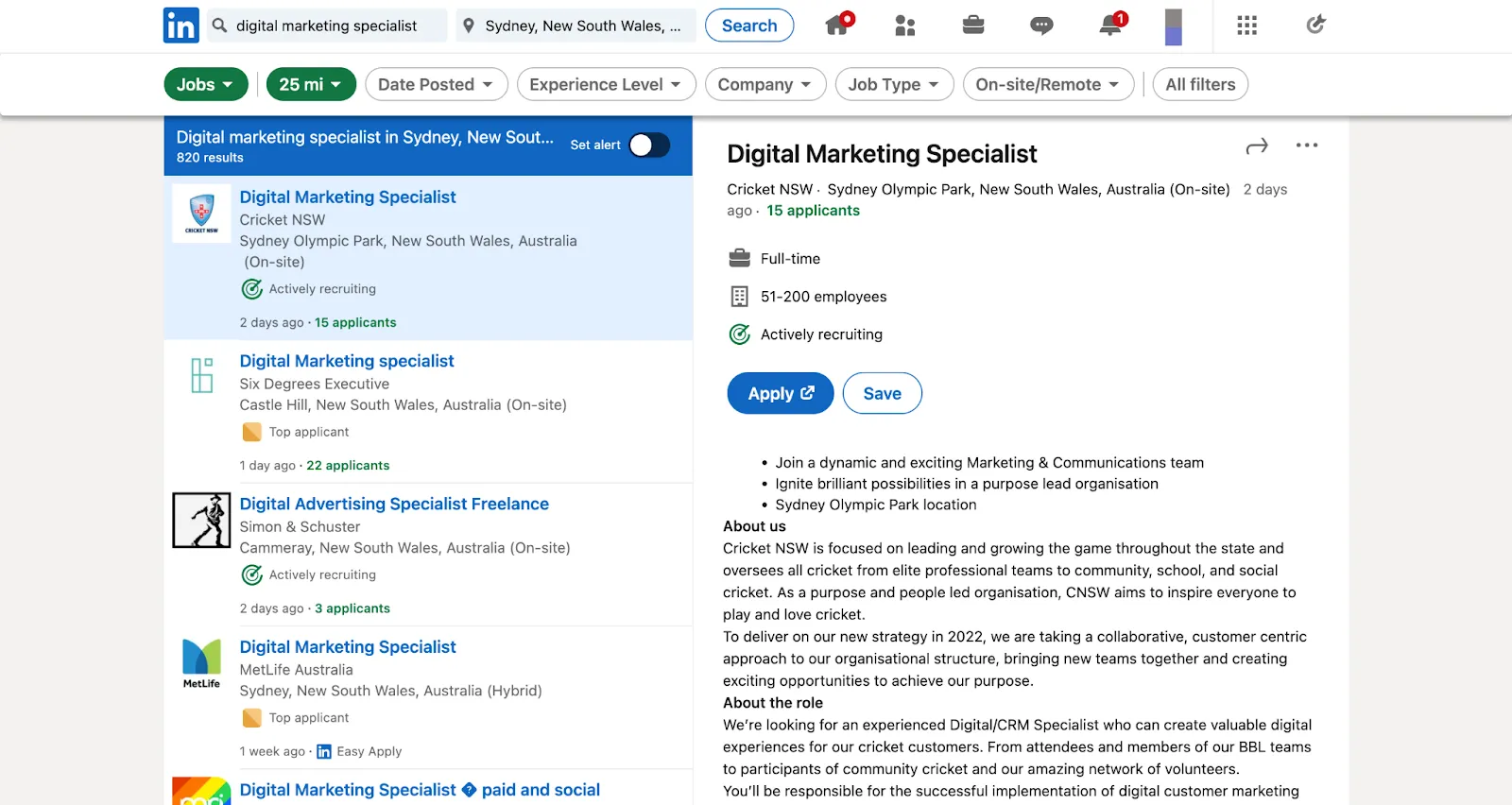Click the LinkedIn logo

coord(180,26)
